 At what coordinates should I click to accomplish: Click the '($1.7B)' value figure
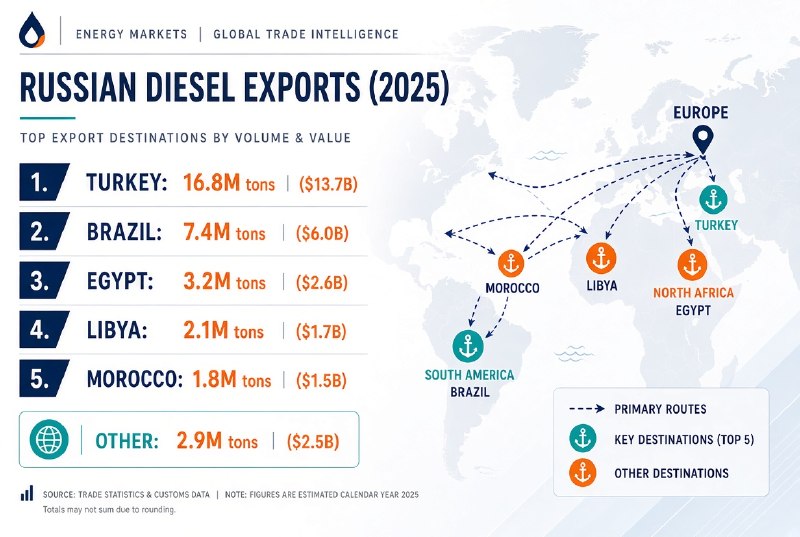point(321,331)
